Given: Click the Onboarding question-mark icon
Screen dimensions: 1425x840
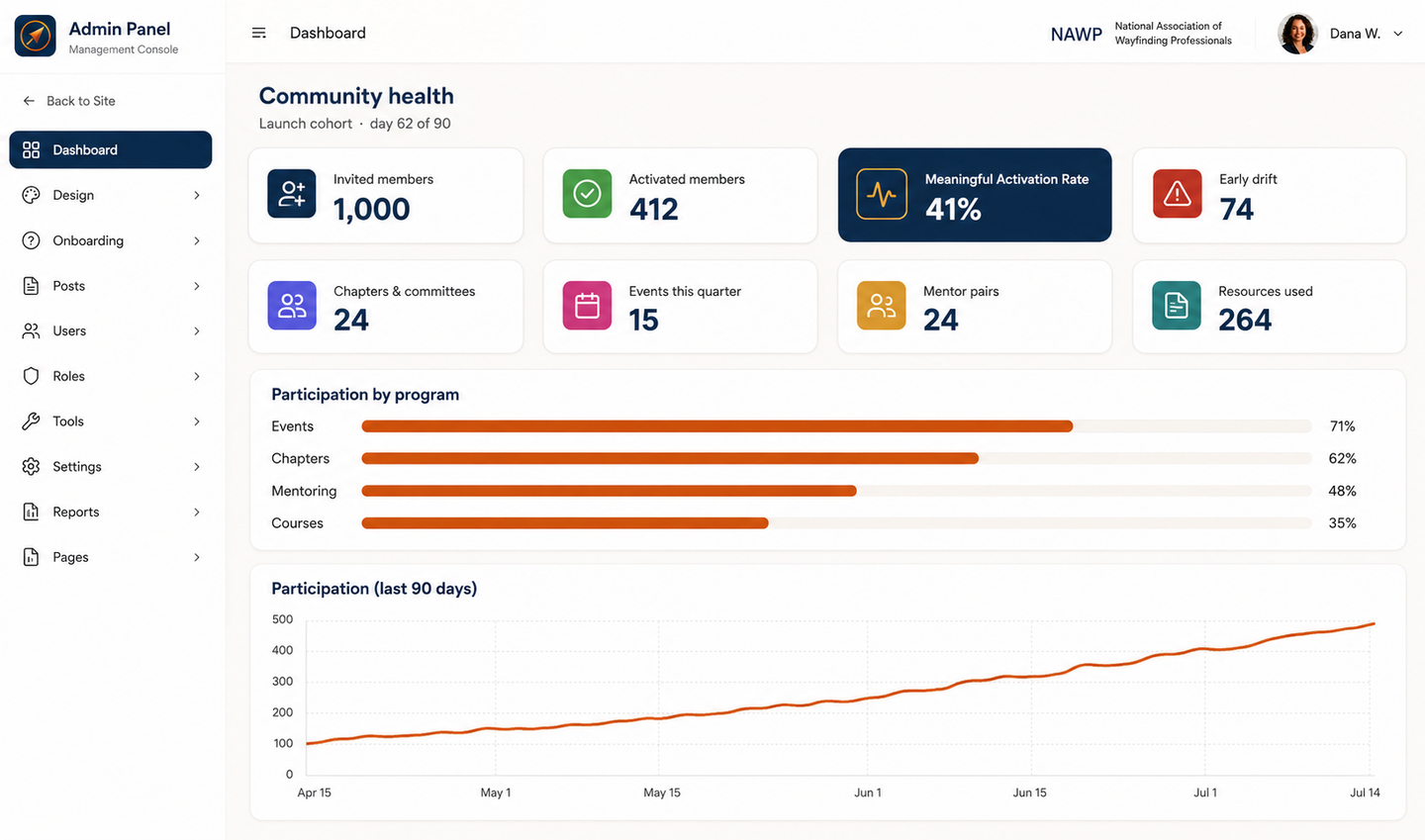Looking at the screenshot, I should coord(31,240).
